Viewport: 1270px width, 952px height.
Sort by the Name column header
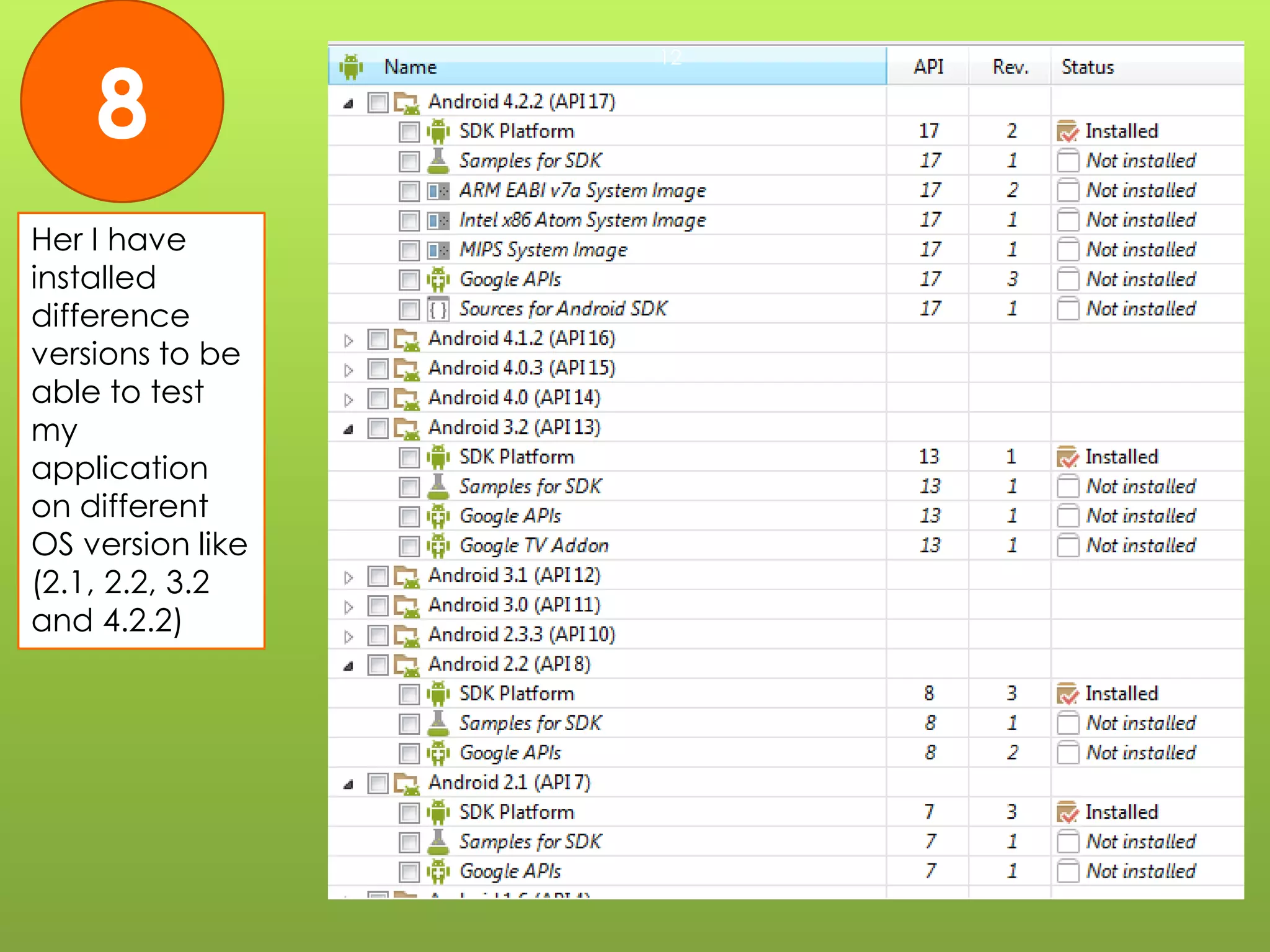(608, 66)
